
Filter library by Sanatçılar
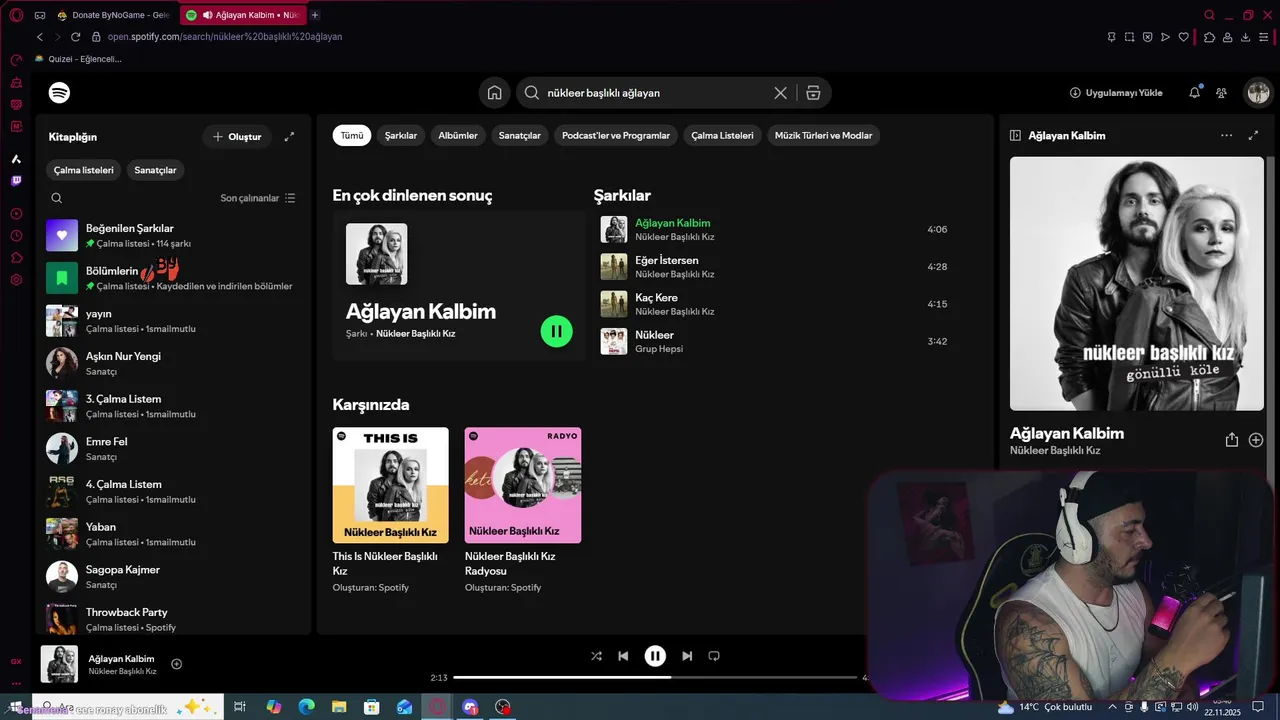tap(155, 170)
